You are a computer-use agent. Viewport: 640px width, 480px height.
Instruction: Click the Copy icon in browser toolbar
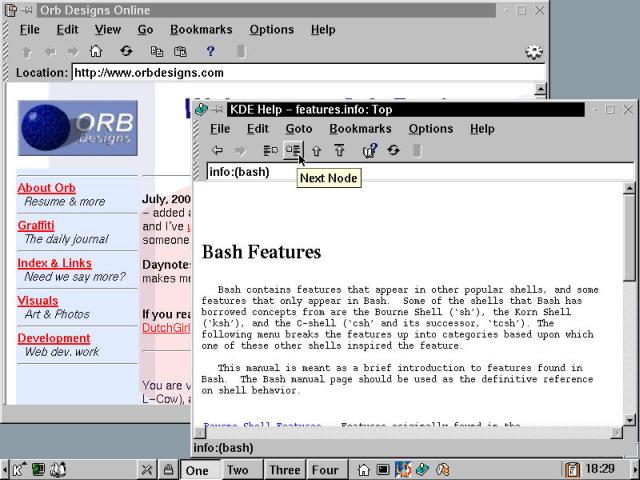[x=156, y=51]
